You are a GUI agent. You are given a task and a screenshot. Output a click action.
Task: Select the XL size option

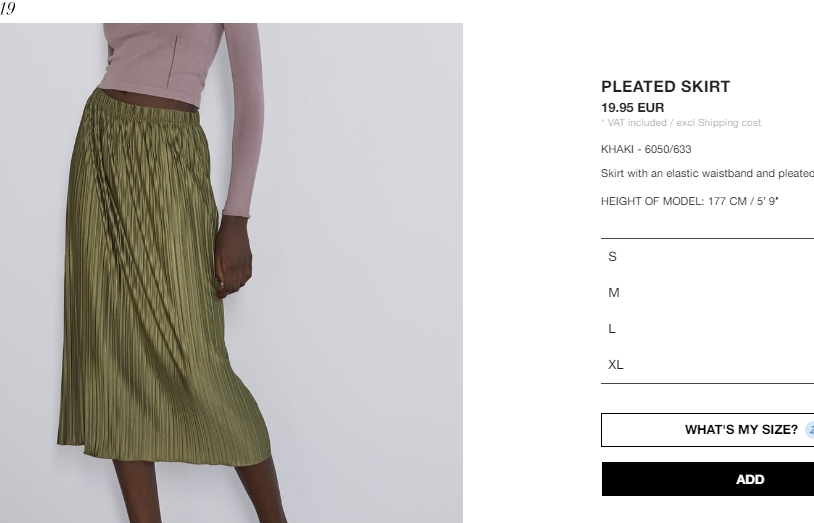click(708, 365)
